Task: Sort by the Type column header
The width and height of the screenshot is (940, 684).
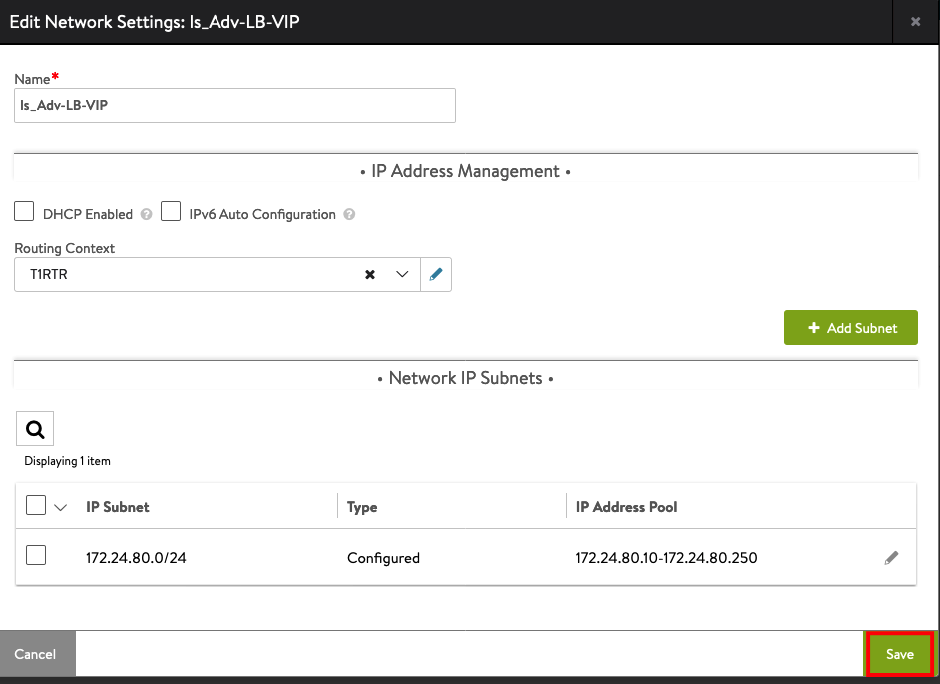Action: (x=362, y=507)
